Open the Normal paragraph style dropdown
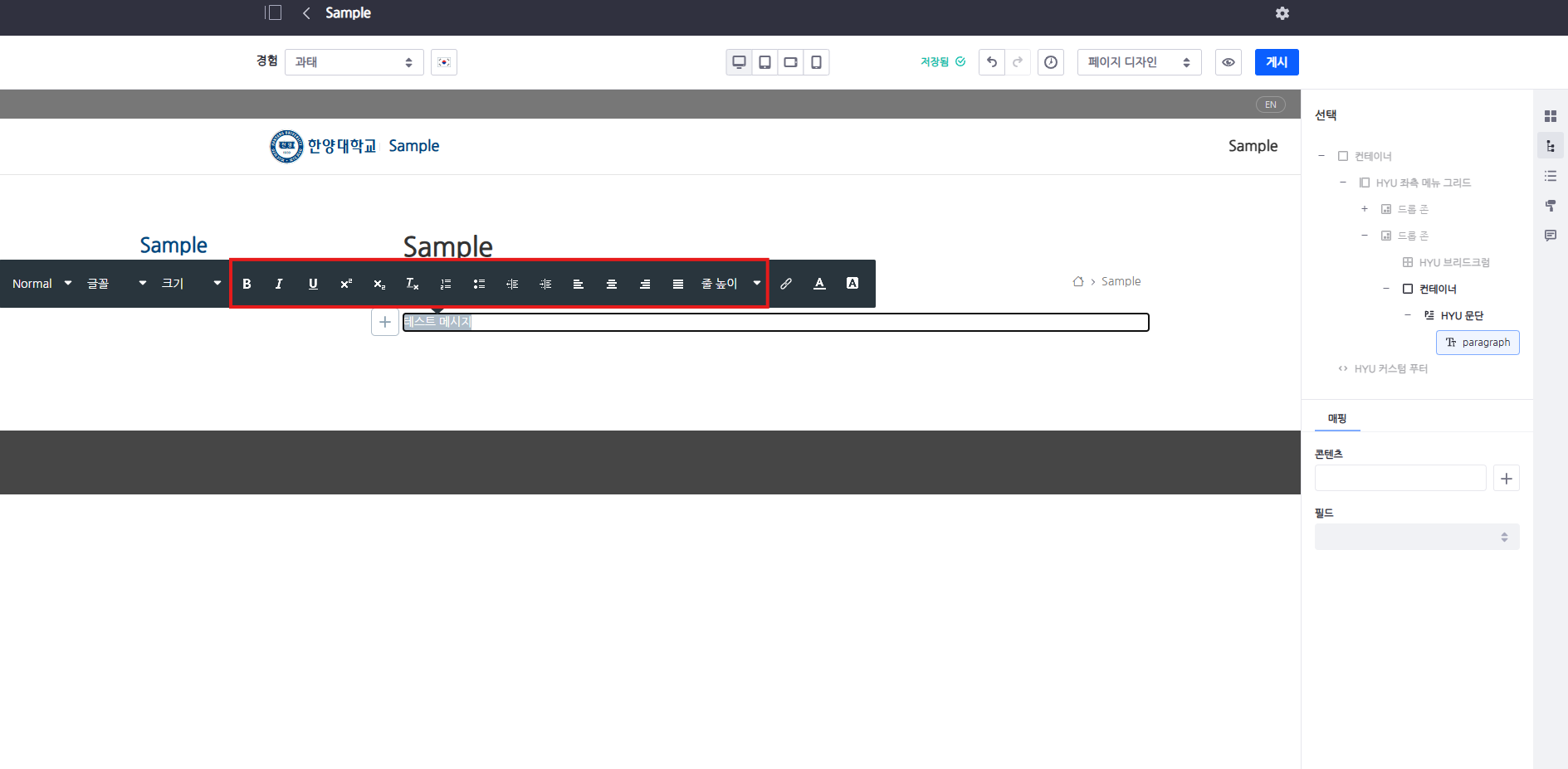 (x=42, y=284)
